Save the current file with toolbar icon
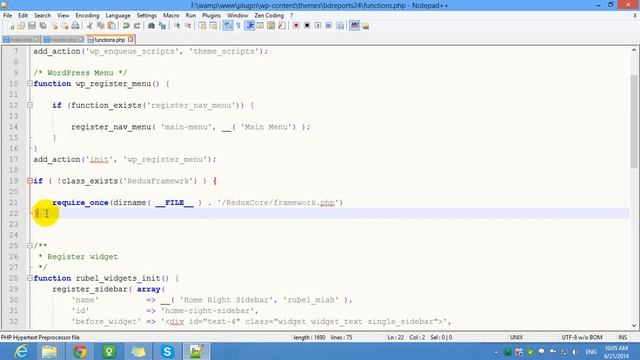 point(32,26)
